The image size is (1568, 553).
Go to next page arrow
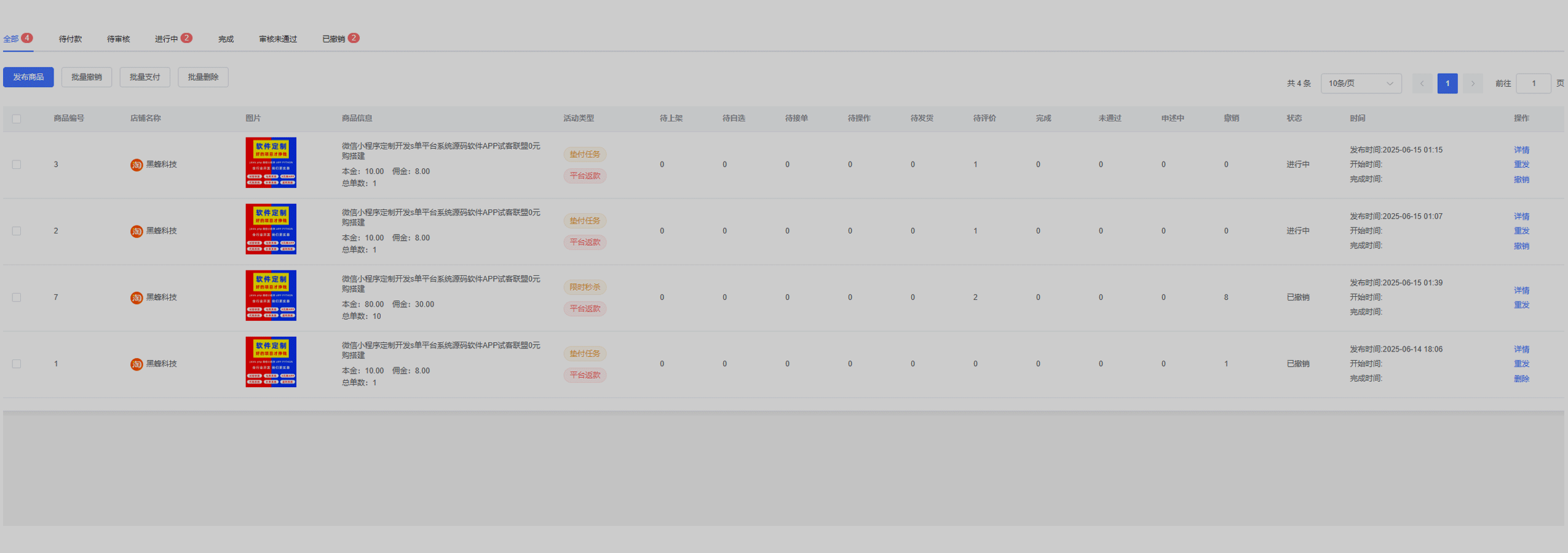coord(1473,84)
